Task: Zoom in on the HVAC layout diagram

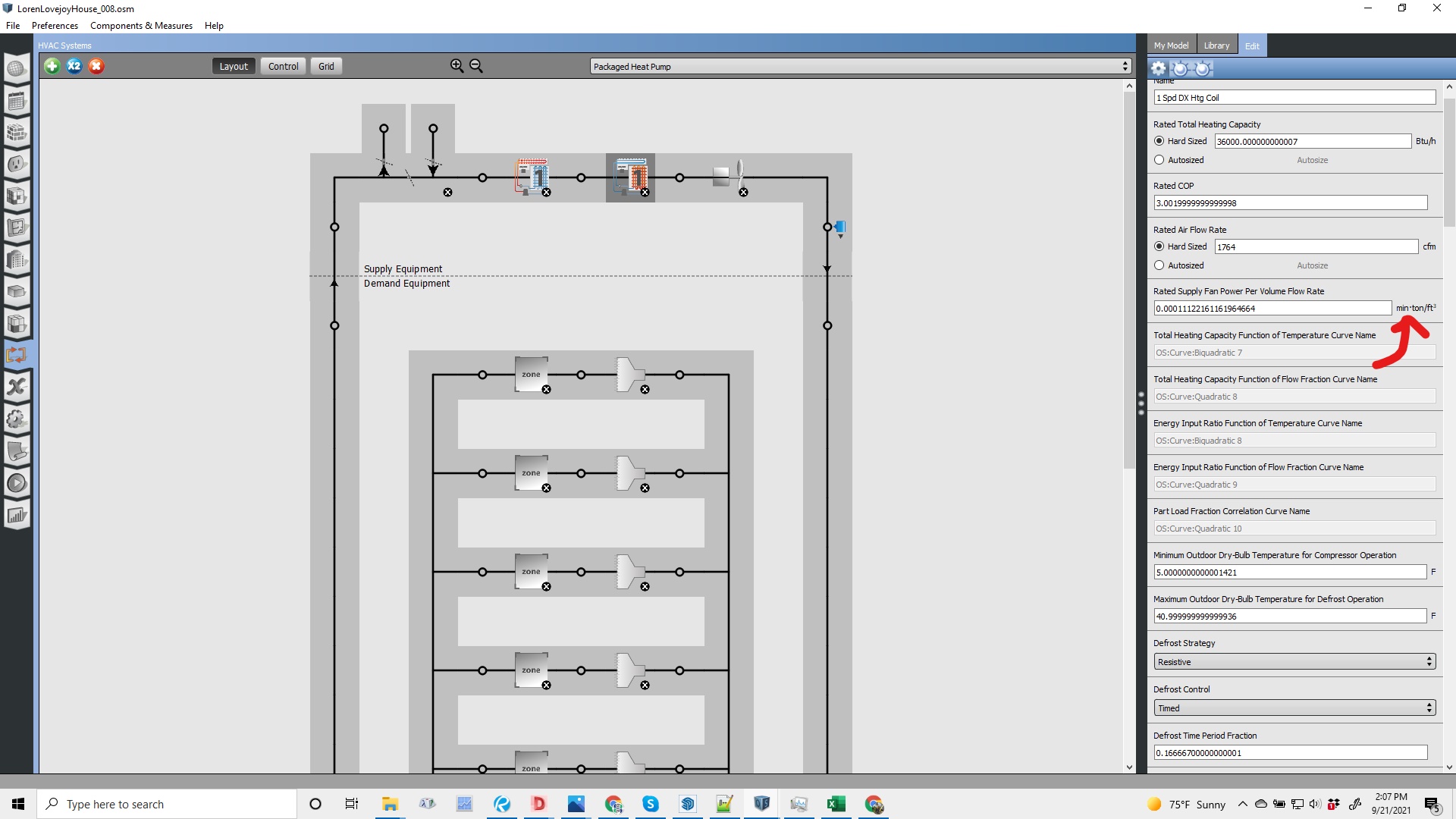Action: click(457, 66)
